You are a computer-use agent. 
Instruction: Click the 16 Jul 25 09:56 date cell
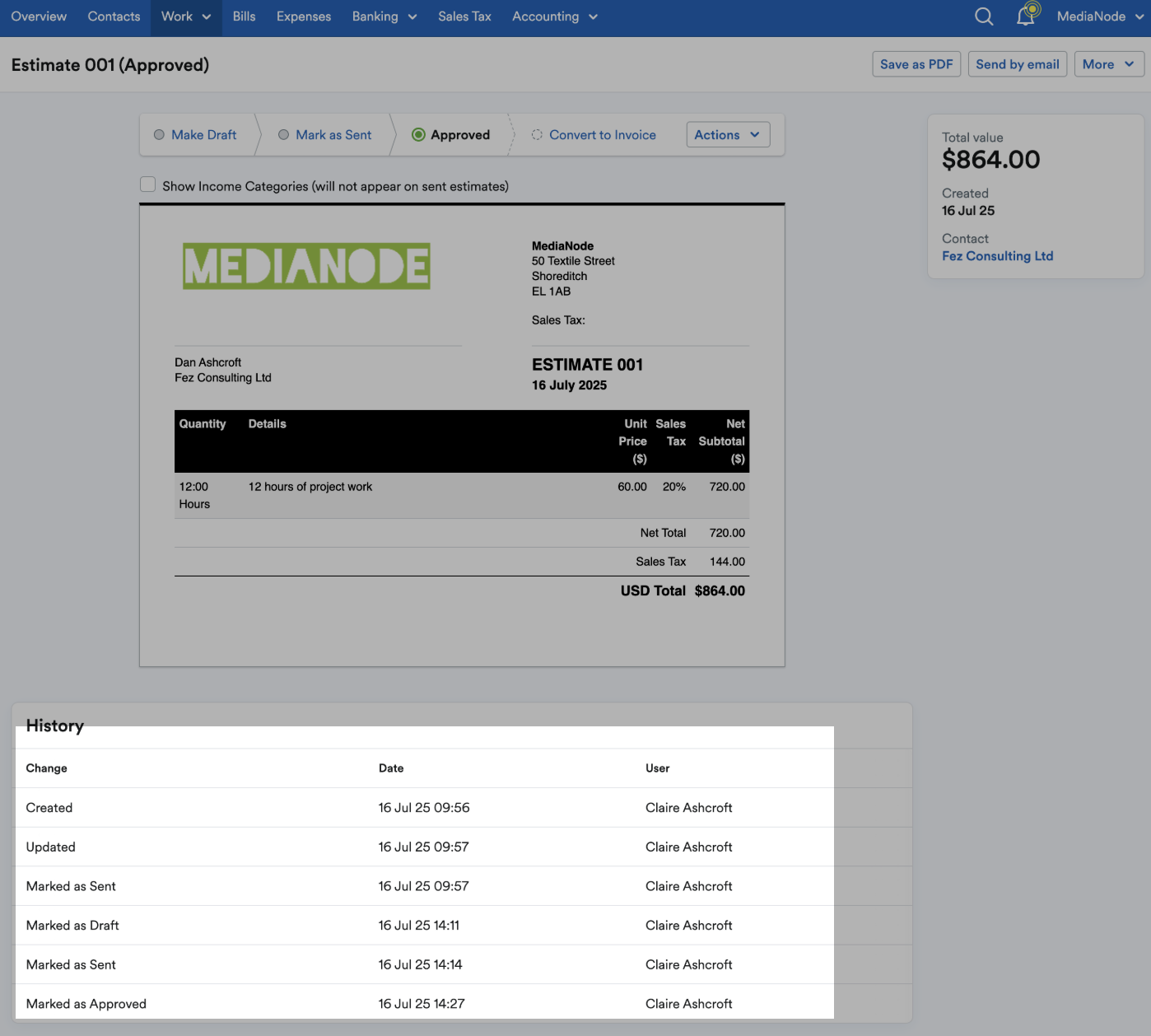[424, 808]
